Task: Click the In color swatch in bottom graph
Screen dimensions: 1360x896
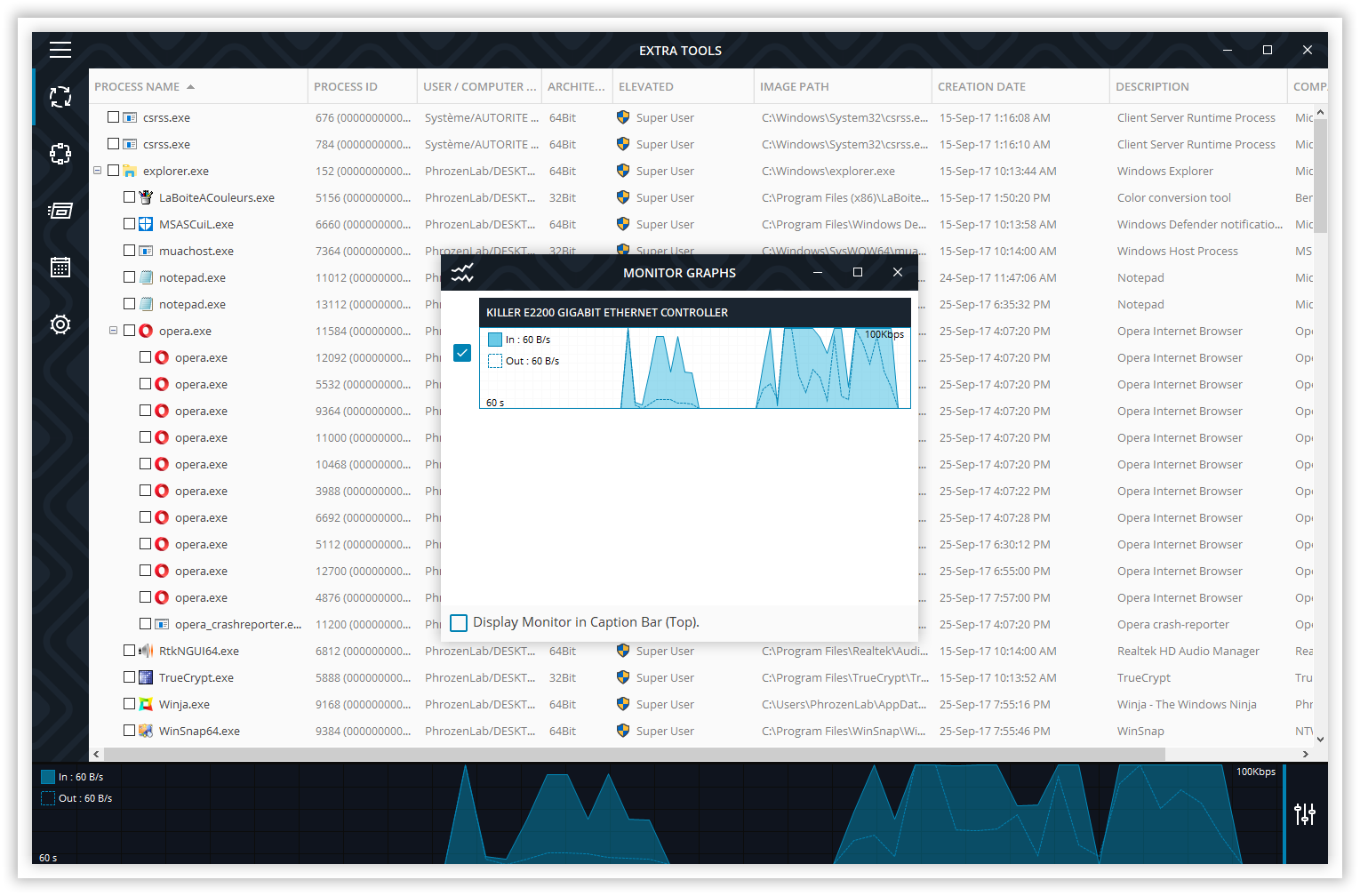Action: pyautogui.click(x=48, y=777)
